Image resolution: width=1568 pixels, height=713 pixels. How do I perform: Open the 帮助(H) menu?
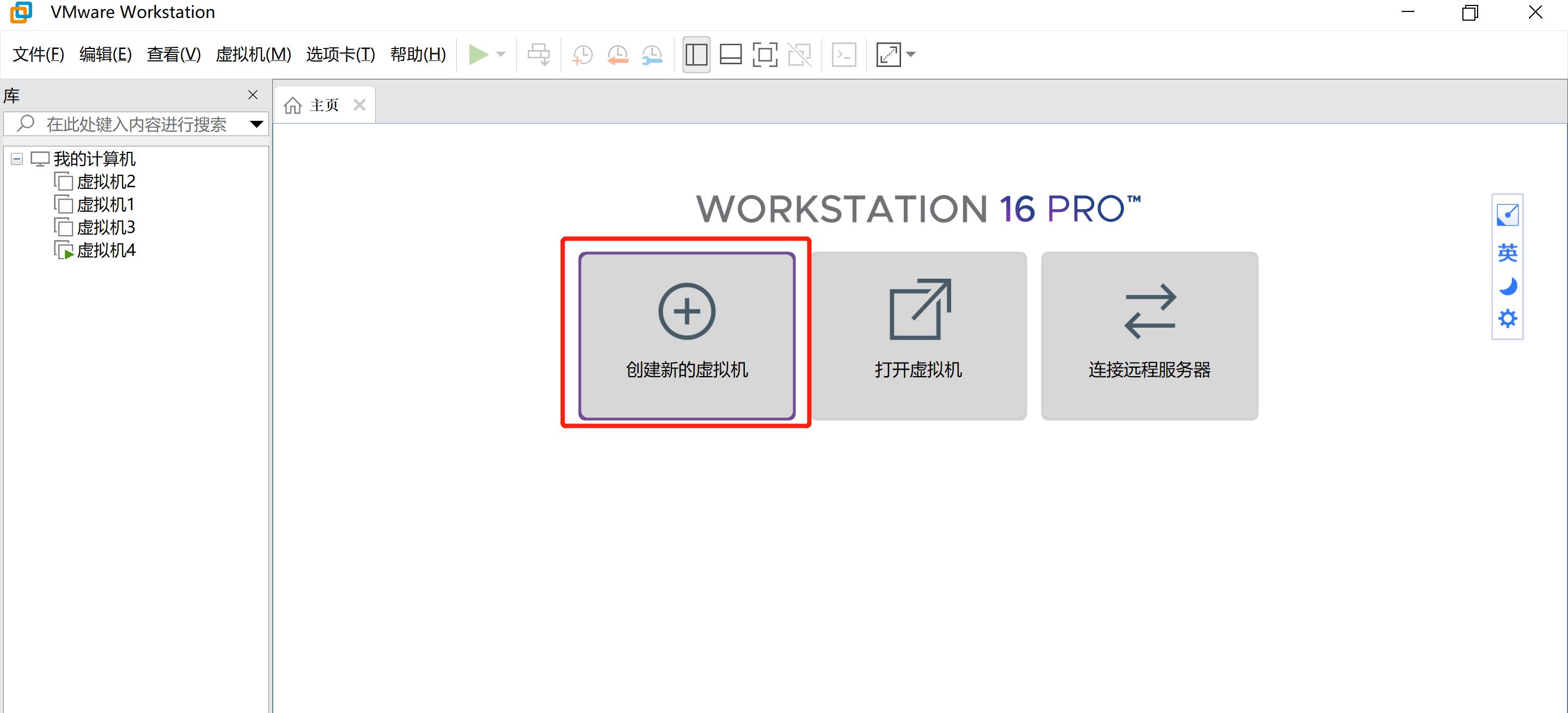pos(418,55)
